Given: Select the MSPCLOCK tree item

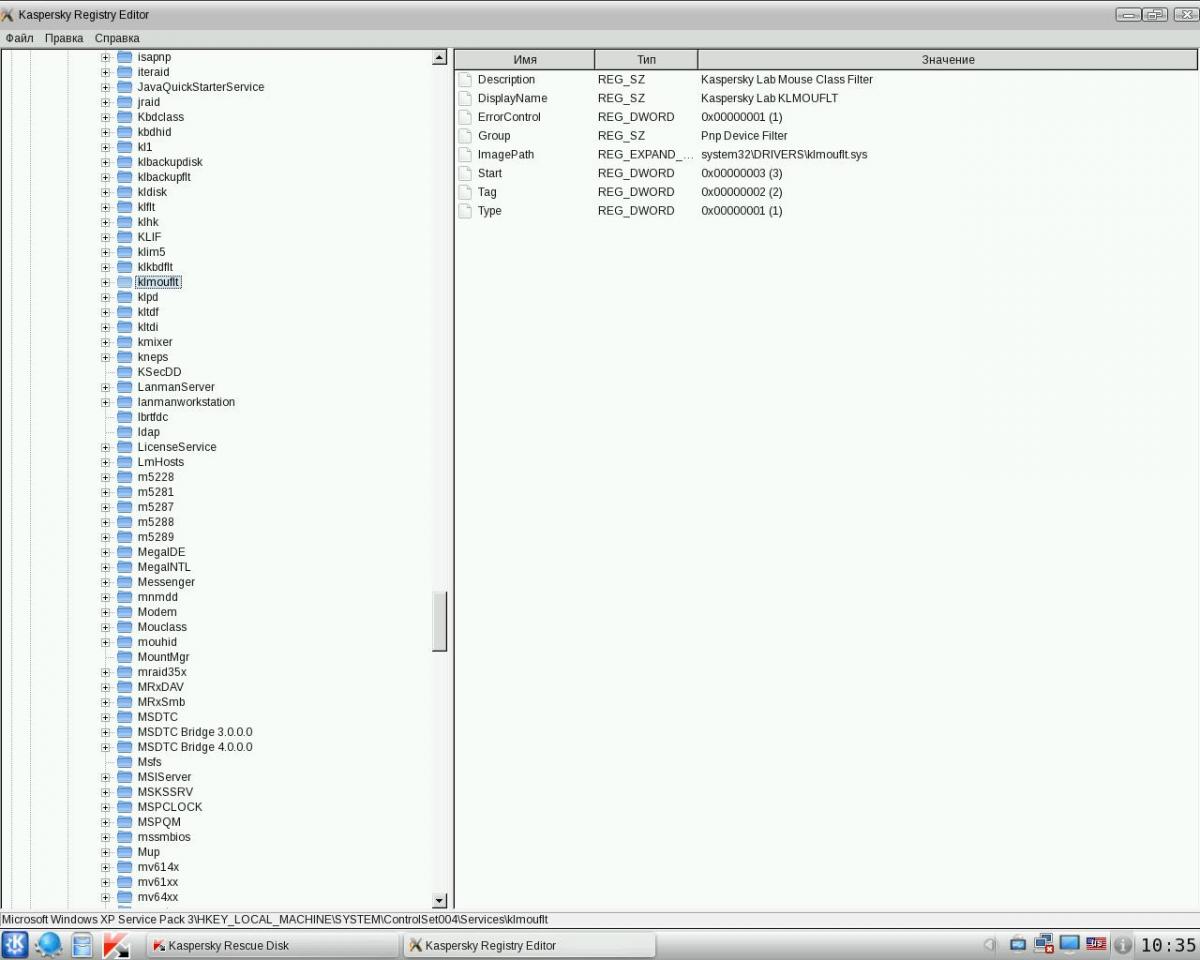Looking at the screenshot, I should point(169,807).
